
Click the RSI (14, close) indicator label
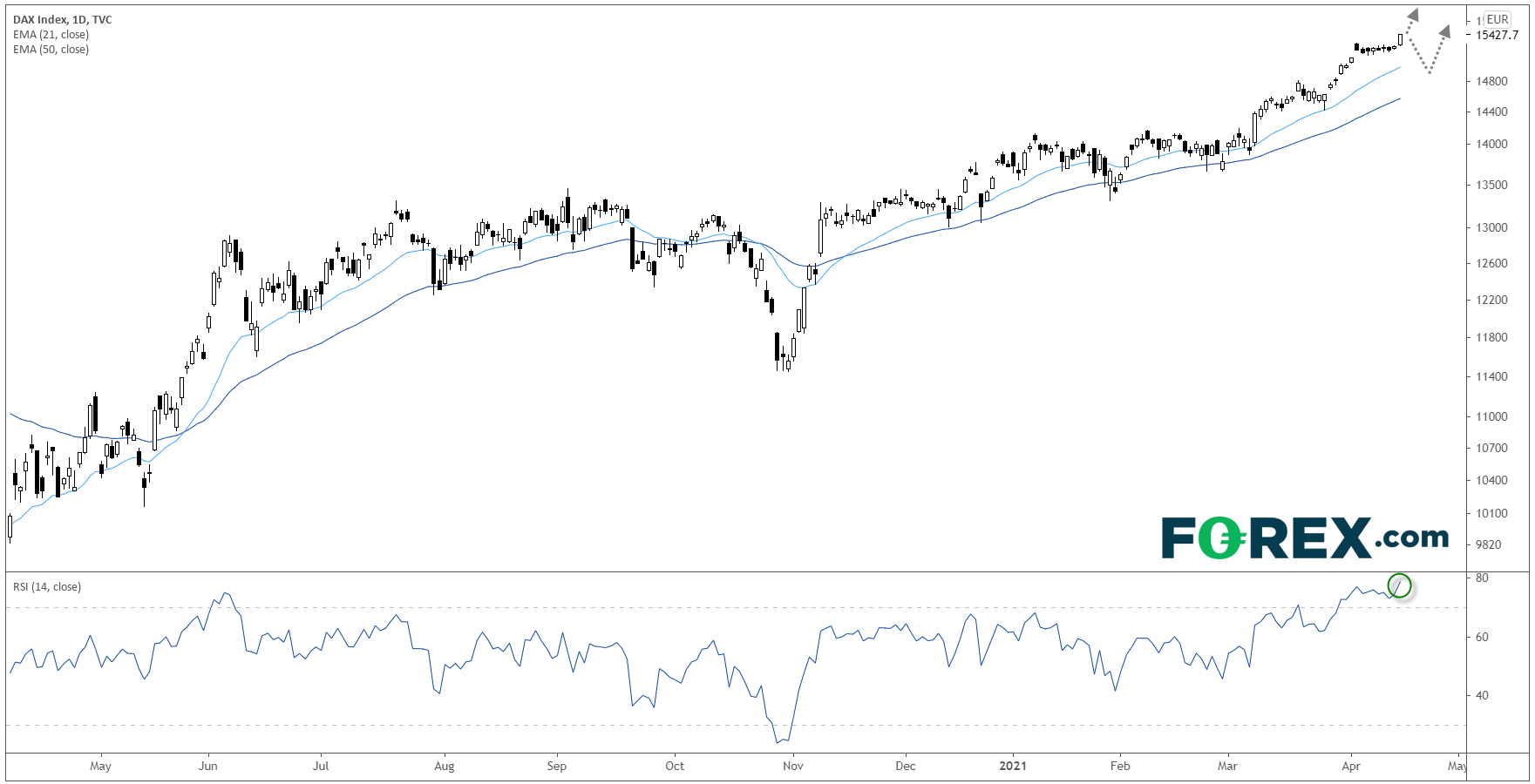click(47, 587)
